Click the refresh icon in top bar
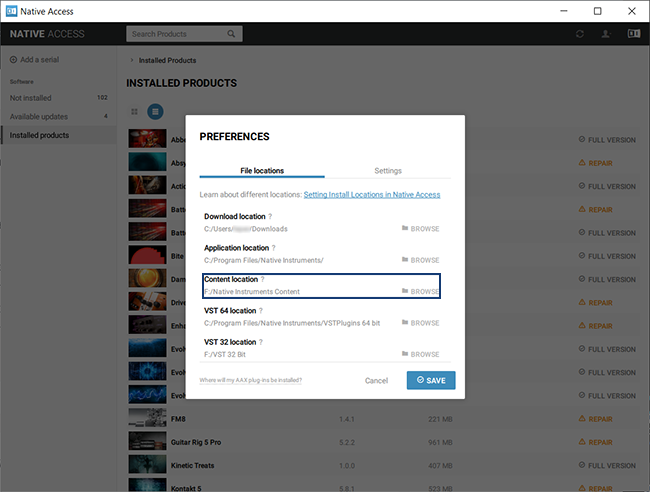650x492 pixels. (580, 34)
